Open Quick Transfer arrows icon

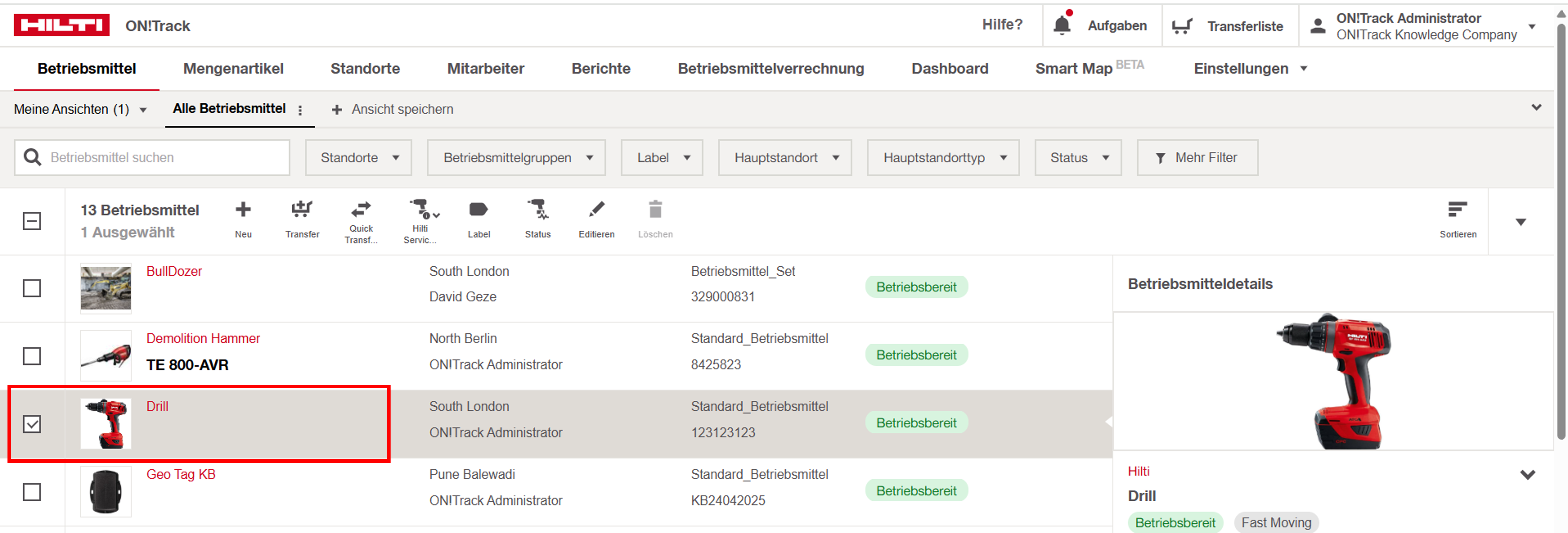click(x=361, y=210)
